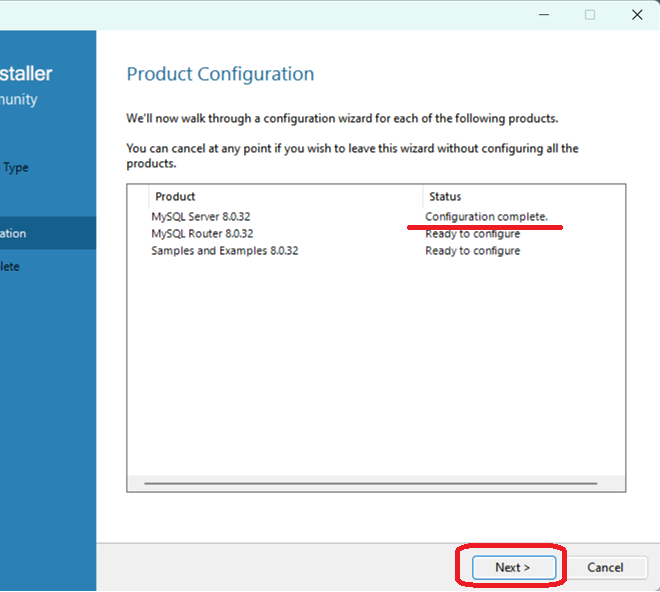Click Ready to configure for Samples and Examples
Viewport: 660px width, 592px height.
click(x=472, y=251)
